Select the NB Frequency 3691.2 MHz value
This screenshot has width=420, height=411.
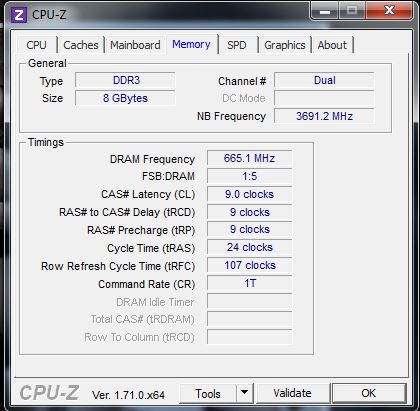(324, 116)
